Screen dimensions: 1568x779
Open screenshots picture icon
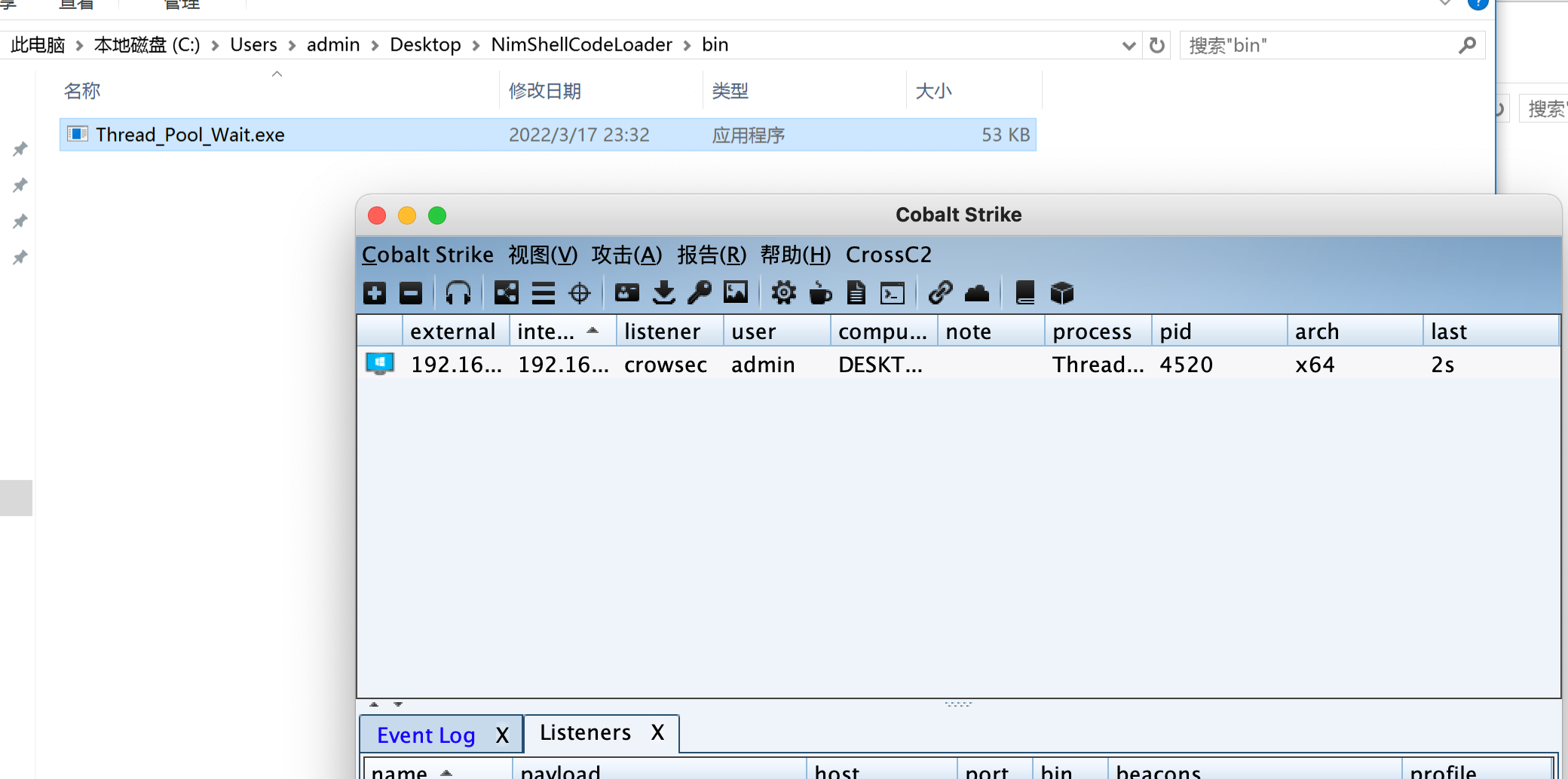736,293
